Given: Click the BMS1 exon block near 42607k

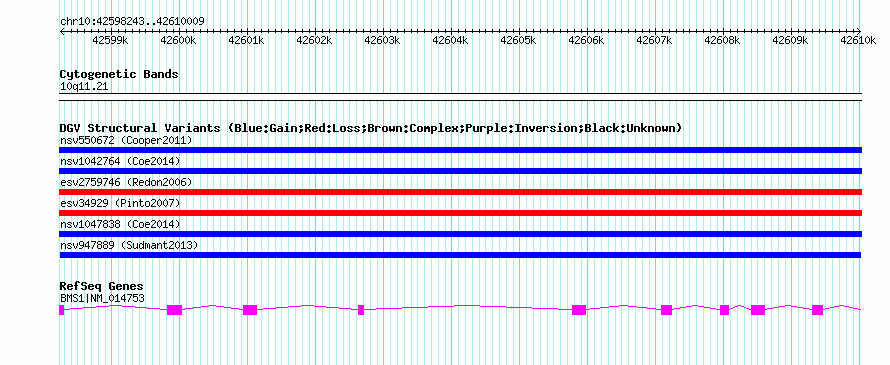Looking at the screenshot, I should point(666,310).
